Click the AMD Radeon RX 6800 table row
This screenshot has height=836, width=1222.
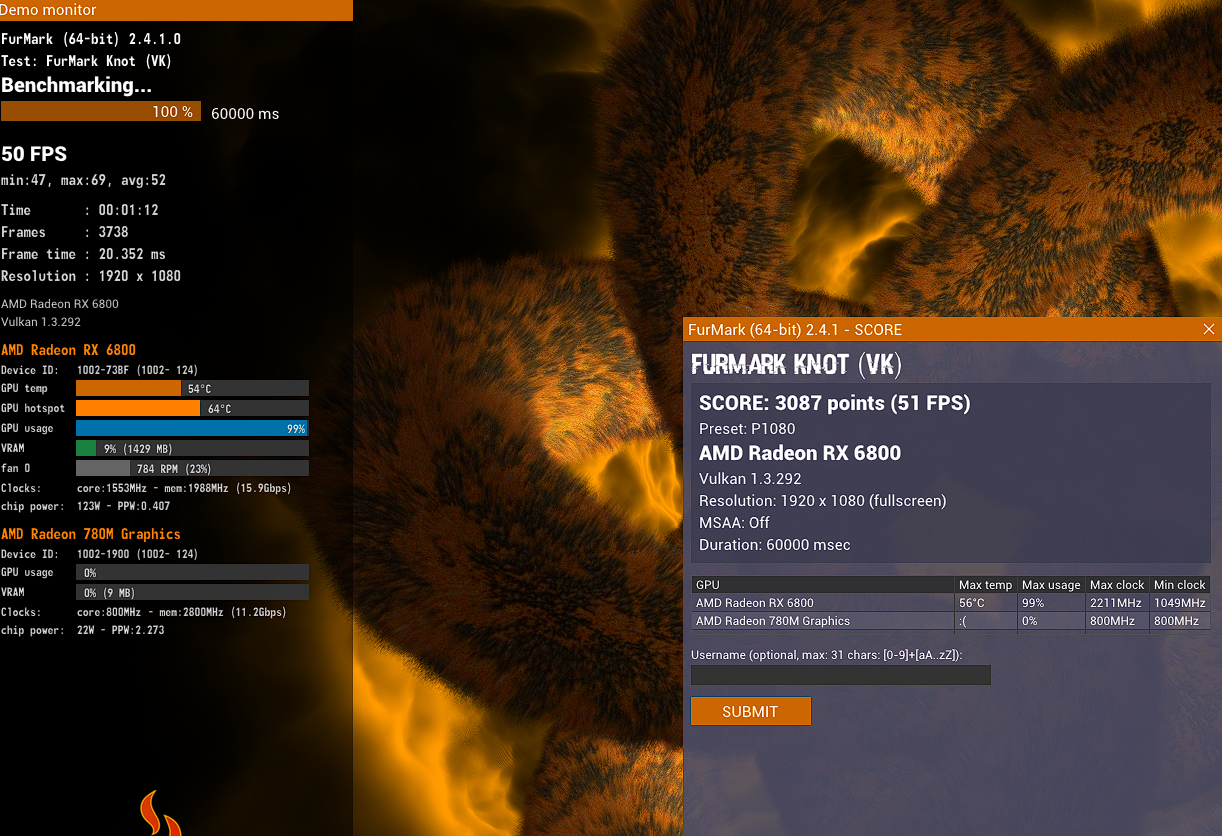click(951, 603)
